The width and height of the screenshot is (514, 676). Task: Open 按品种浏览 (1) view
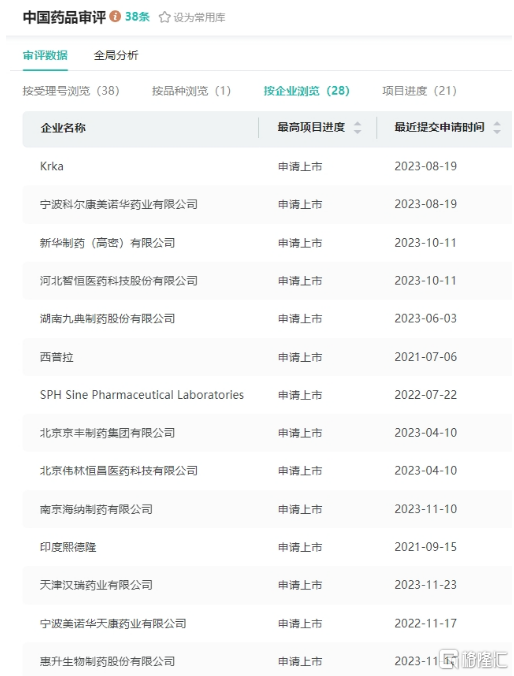pos(191,91)
